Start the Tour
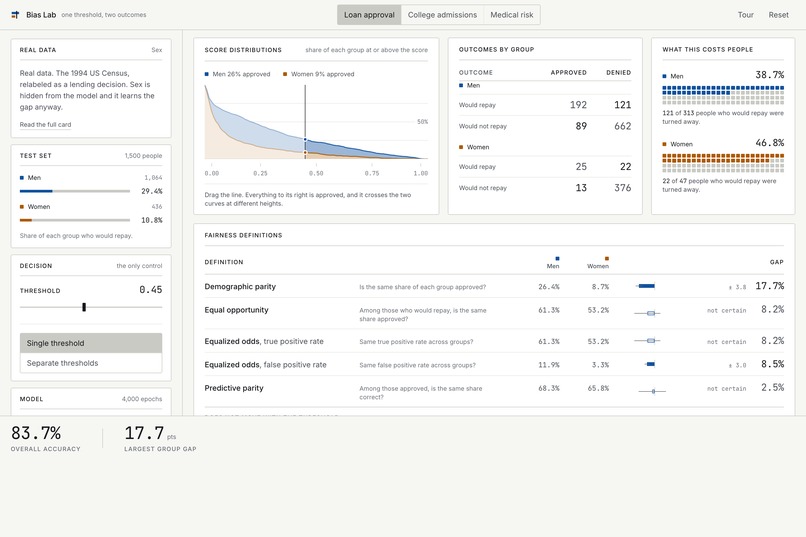806x537 pixels. click(x=745, y=15)
